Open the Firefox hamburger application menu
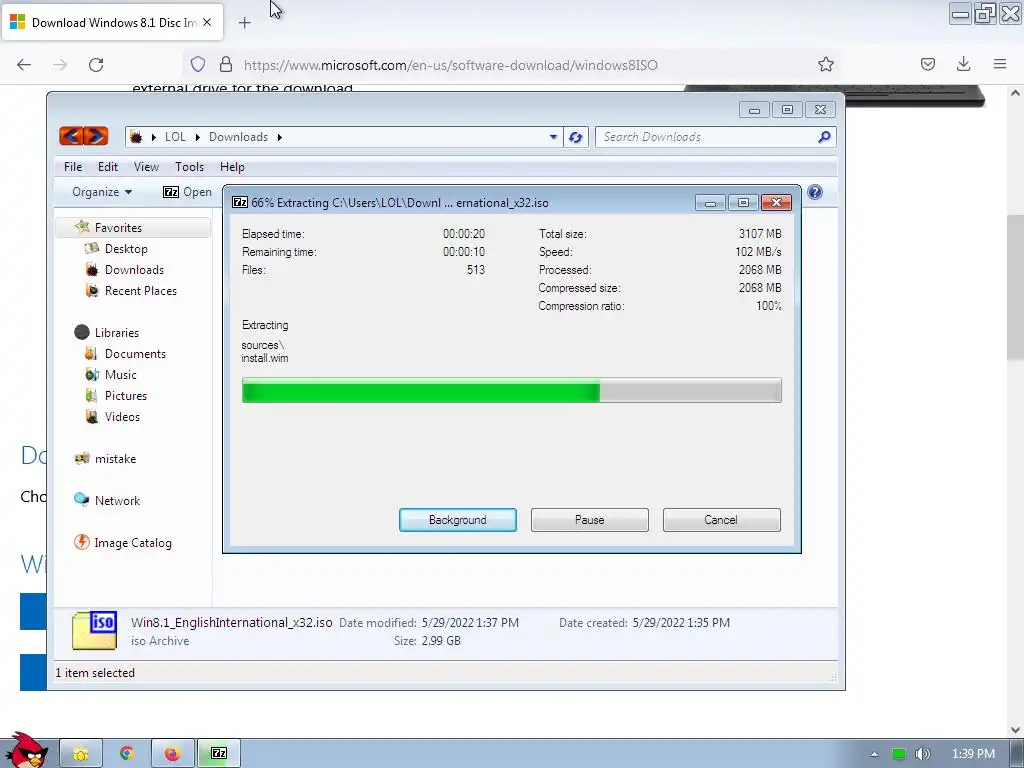The image size is (1024, 768). click(1000, 64)
